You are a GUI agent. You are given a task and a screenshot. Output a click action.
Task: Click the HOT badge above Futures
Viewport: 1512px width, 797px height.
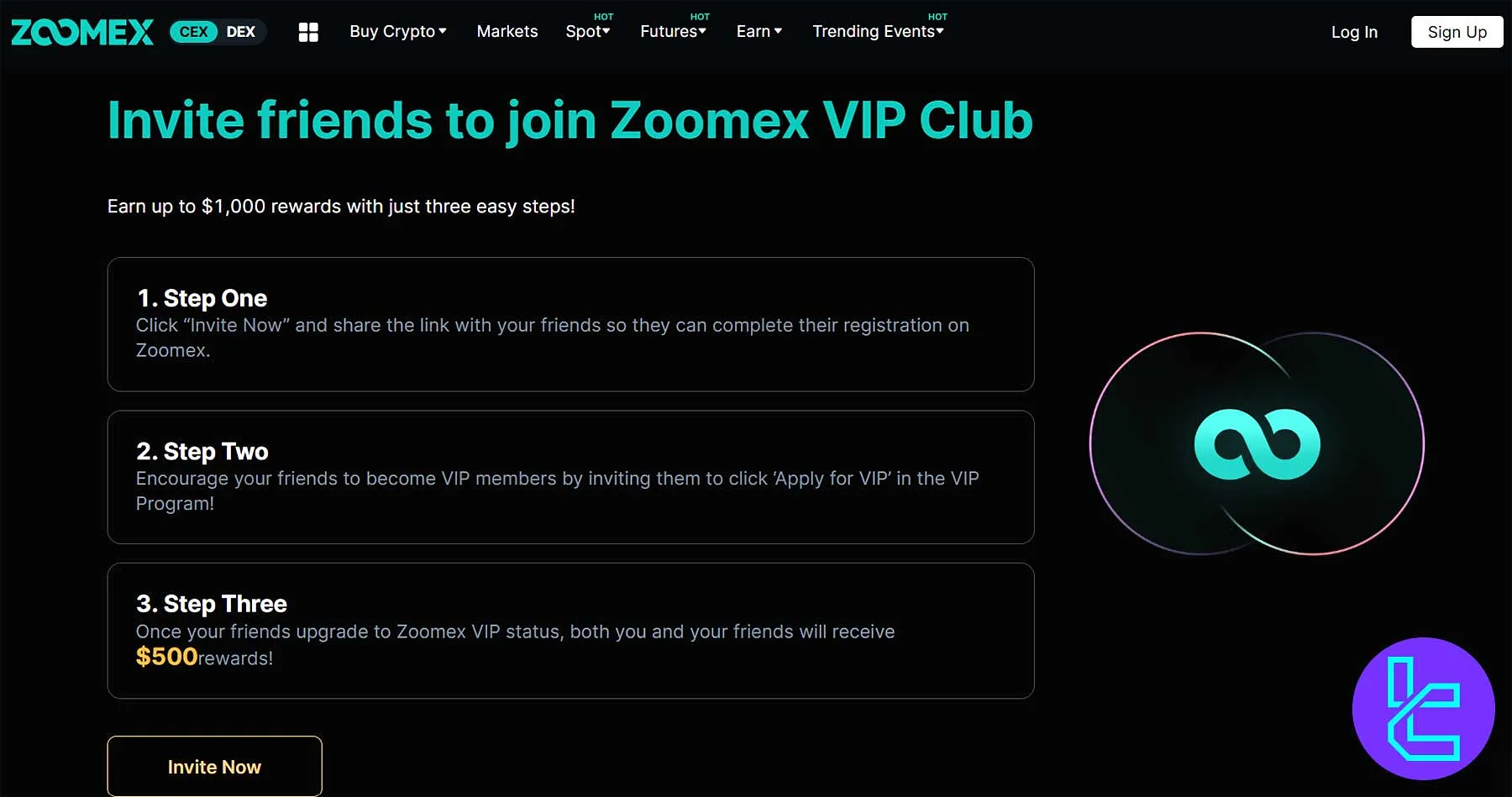(700, 16)
